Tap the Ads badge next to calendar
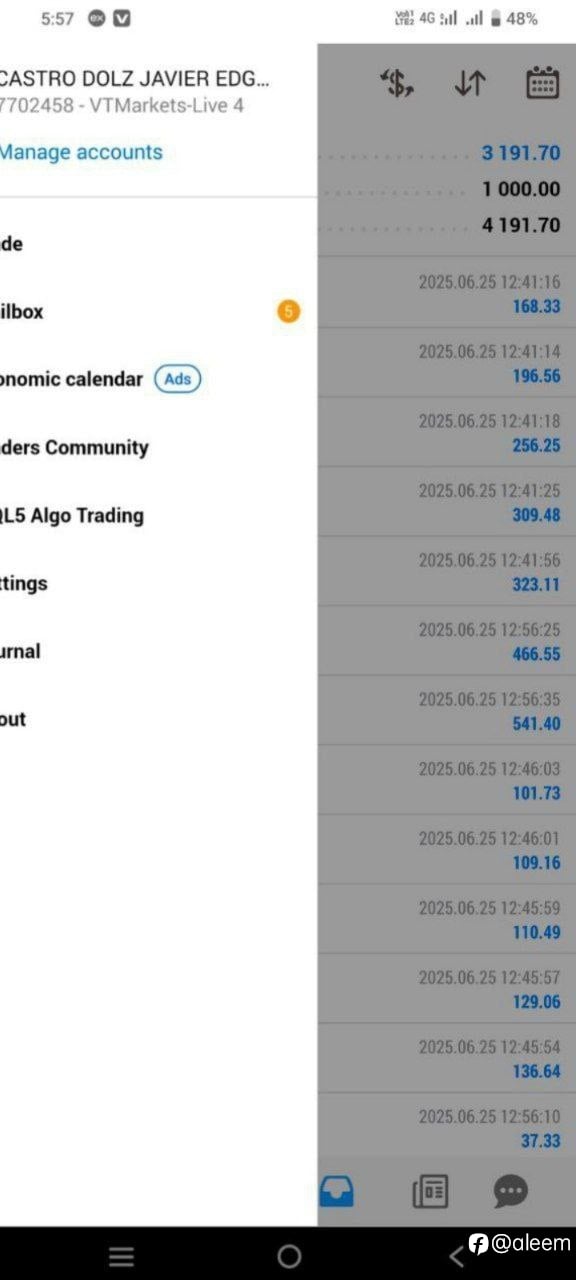Image resolution: width=576 pixels, height=1280 pixels. (x=178, y=379)
